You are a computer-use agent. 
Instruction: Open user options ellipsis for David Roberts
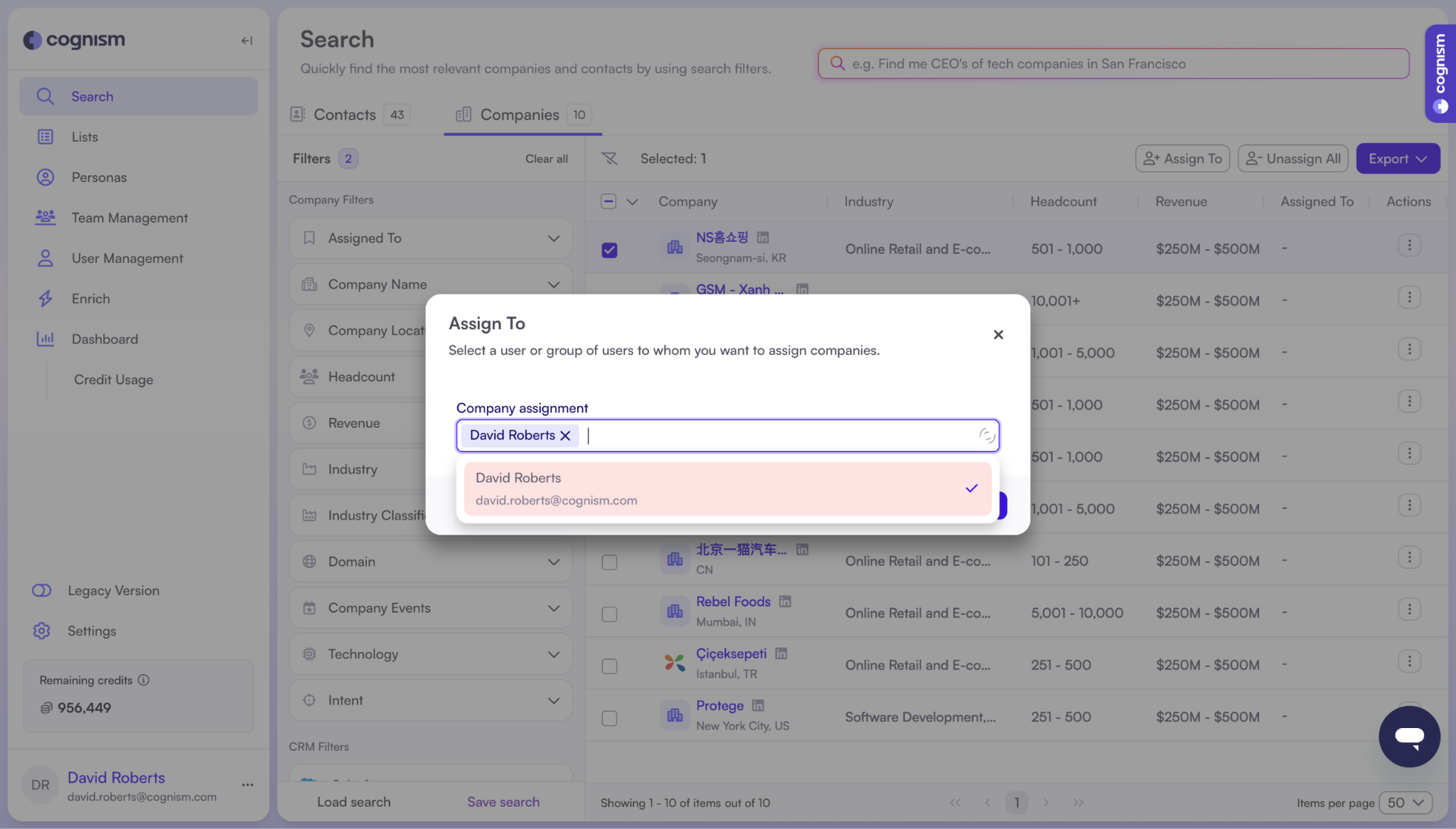[x=247, y=785]
